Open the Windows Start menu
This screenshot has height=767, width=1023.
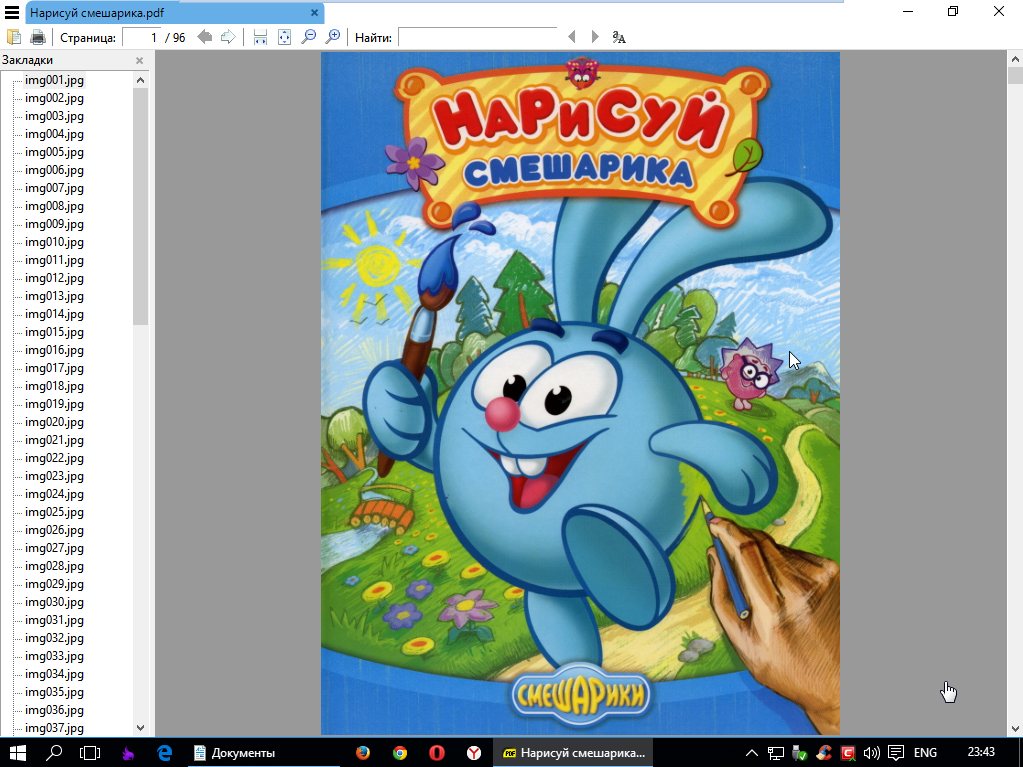18,753
